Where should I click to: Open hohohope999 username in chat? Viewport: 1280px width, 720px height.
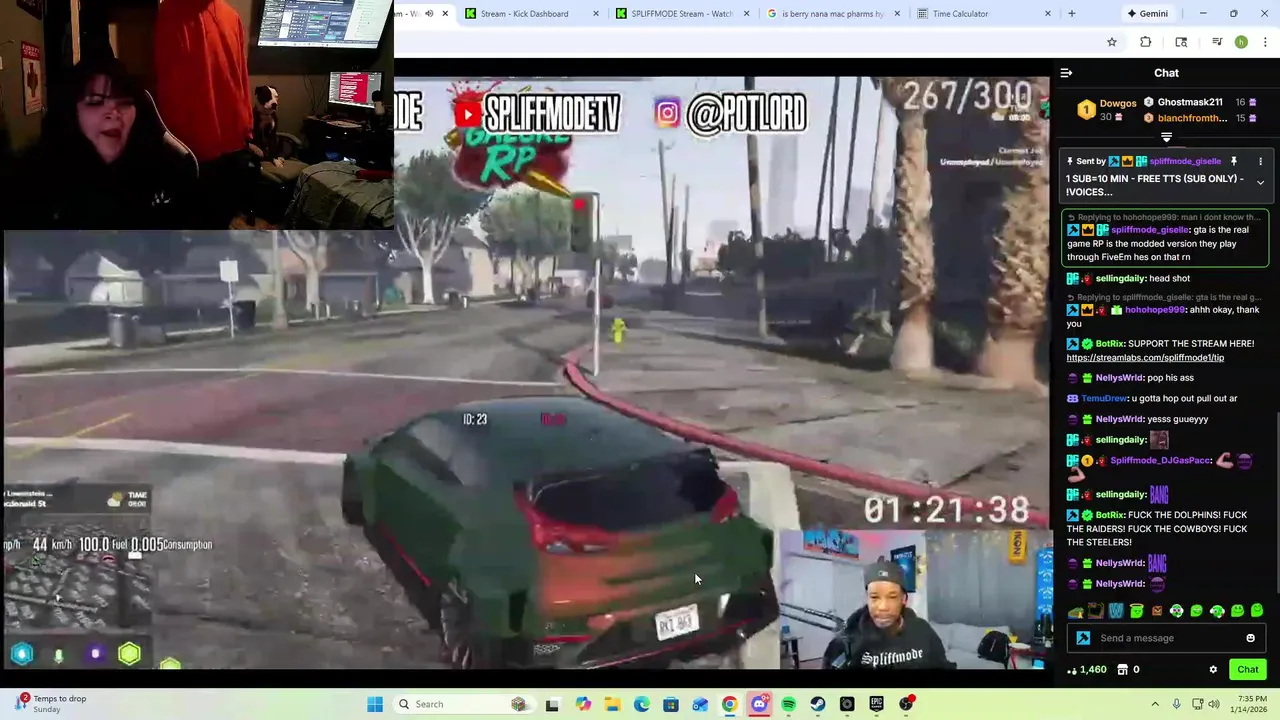click(1154, 310)
